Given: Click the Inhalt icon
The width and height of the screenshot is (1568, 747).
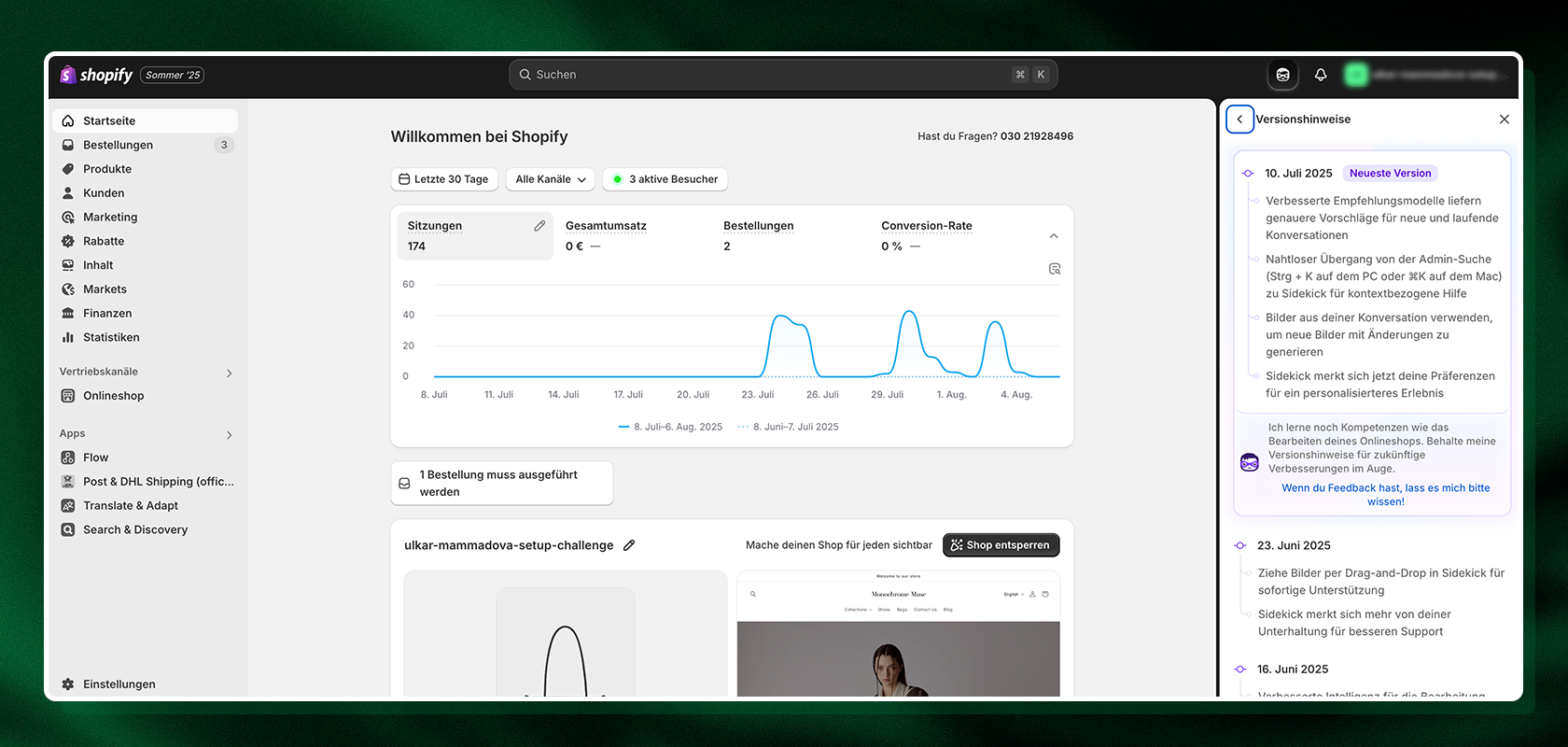Looking at the screenshot, I should pos(68,265).
